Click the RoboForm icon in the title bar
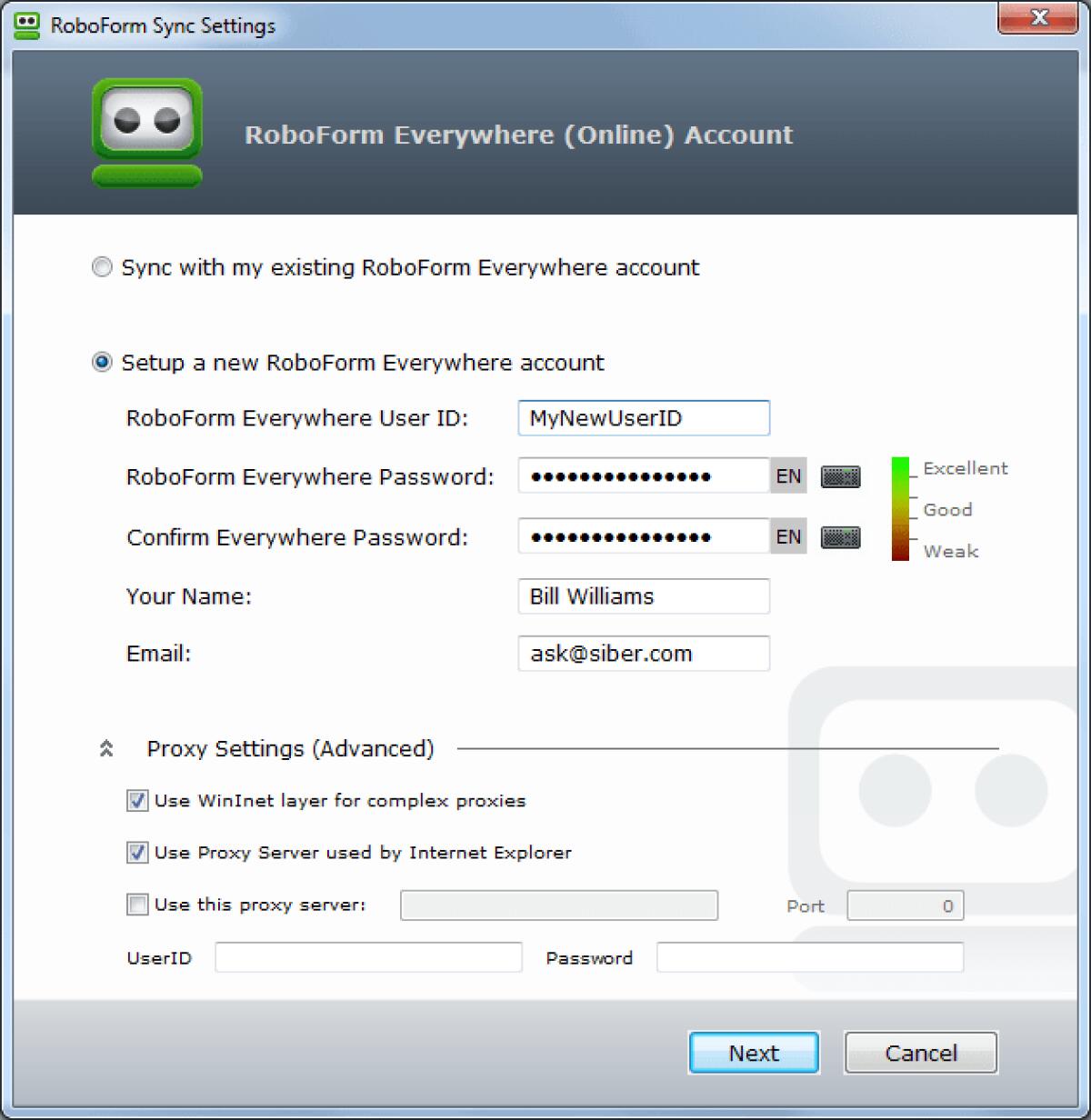This screenshot has width=1091, height=1120. tap(26, 25)
